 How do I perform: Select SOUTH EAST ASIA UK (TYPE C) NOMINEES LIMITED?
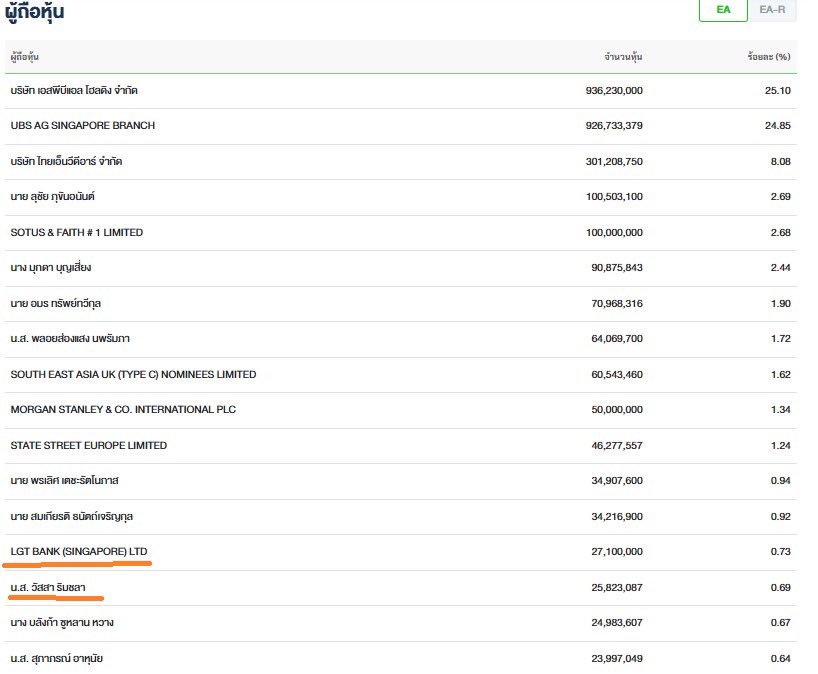tap(134, 375)
